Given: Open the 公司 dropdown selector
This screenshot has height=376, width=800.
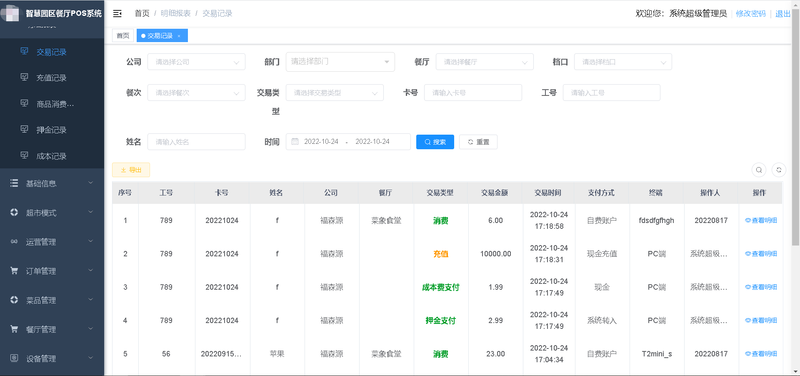Looking at the screenshot, I should click(196, 62).
